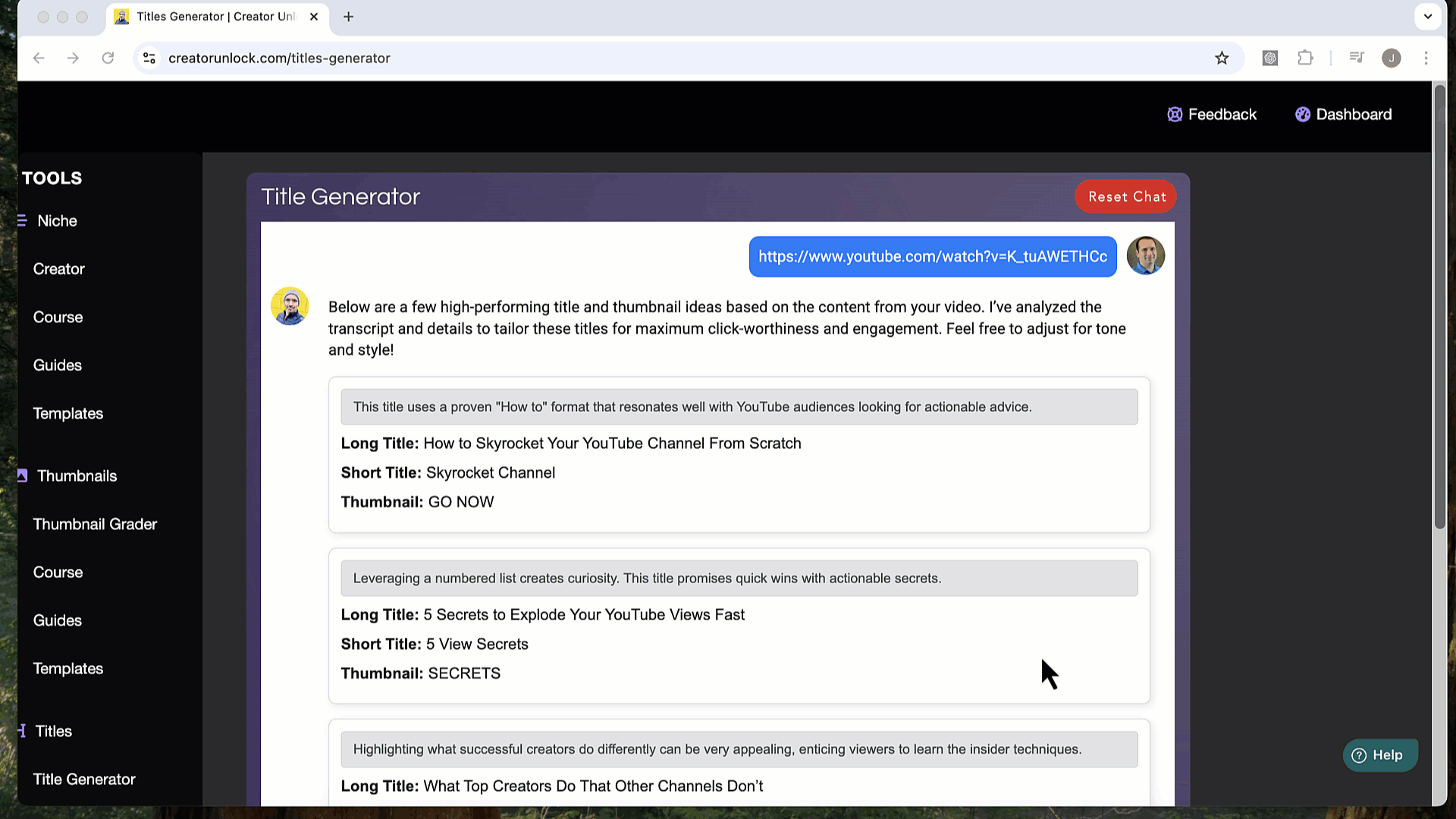Open Title Generator in sidebar

(x=84, y=780)
